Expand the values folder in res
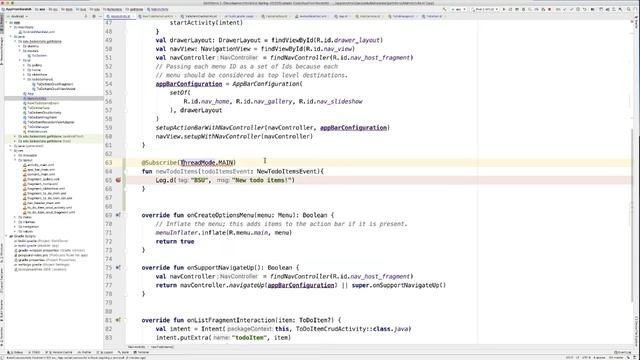This screenshot has height=360, width=640. point(16,231)
